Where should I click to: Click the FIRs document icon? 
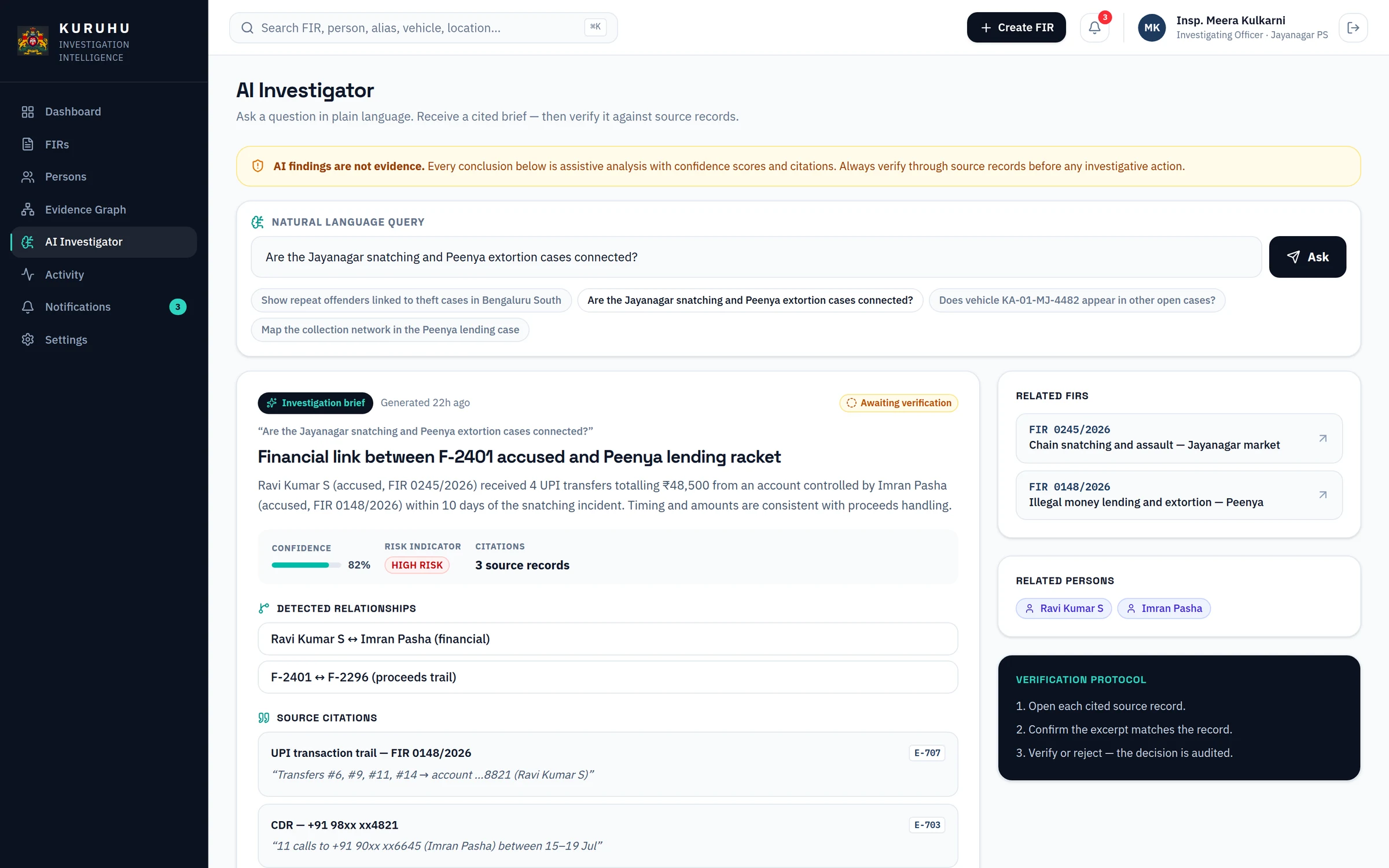coord(28,144)
